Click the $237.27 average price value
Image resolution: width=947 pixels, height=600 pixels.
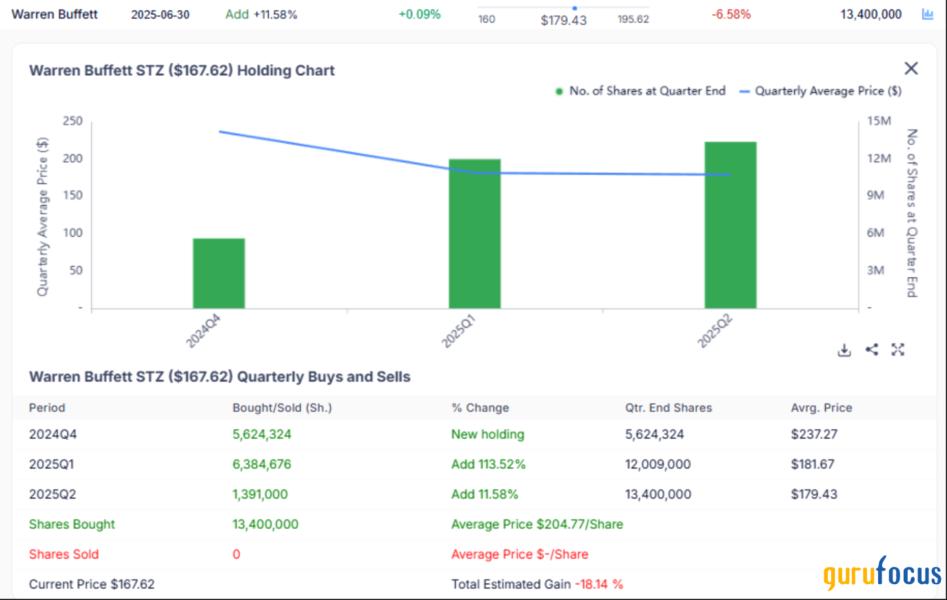coord(814,434)
